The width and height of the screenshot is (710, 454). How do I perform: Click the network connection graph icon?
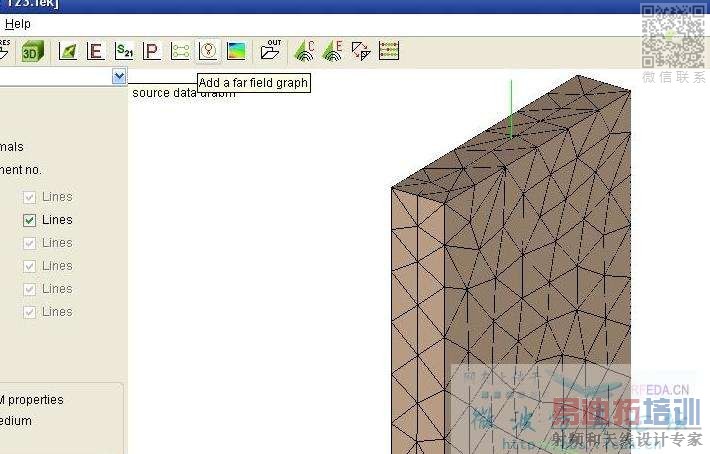click(x=180, y=51)
